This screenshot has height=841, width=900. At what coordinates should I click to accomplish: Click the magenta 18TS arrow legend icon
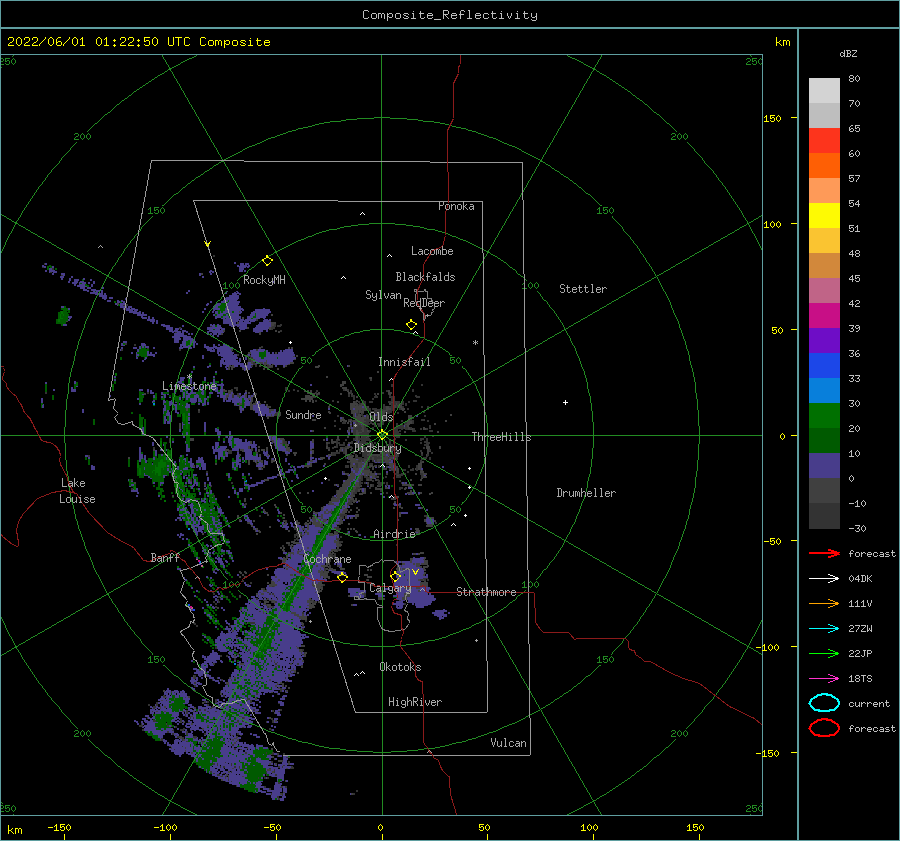[824, 679]
